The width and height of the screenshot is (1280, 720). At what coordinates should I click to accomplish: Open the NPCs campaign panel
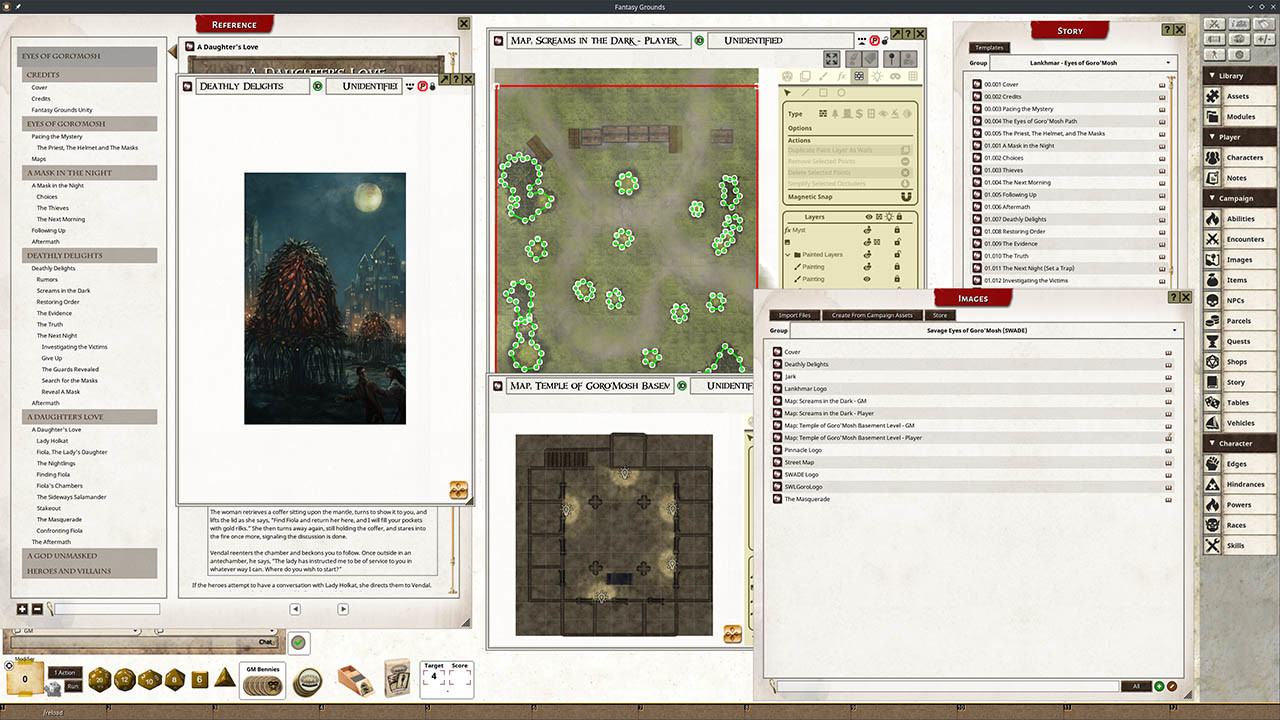(x=1240, y=301)
